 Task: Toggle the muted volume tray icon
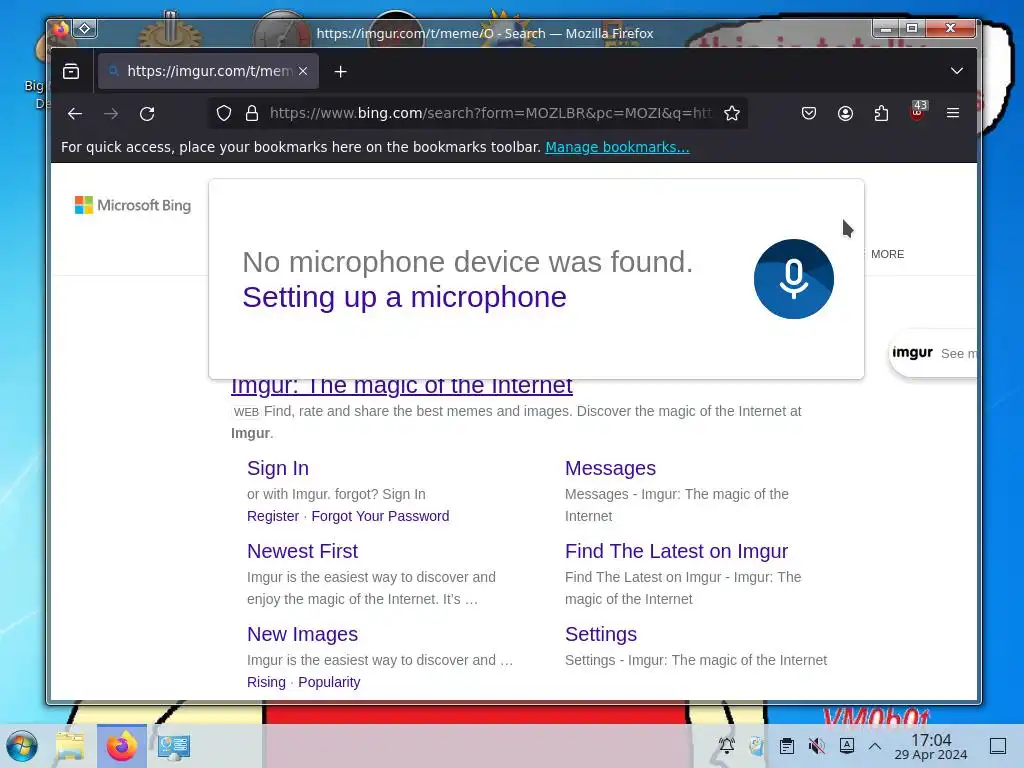point(816,746)
